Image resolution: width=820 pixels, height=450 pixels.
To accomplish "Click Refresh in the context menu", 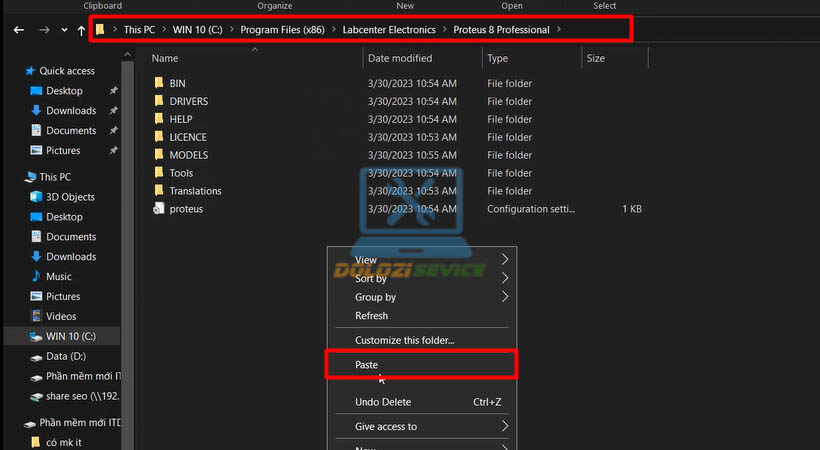I will pyautogui.click(x=372, y=316).
